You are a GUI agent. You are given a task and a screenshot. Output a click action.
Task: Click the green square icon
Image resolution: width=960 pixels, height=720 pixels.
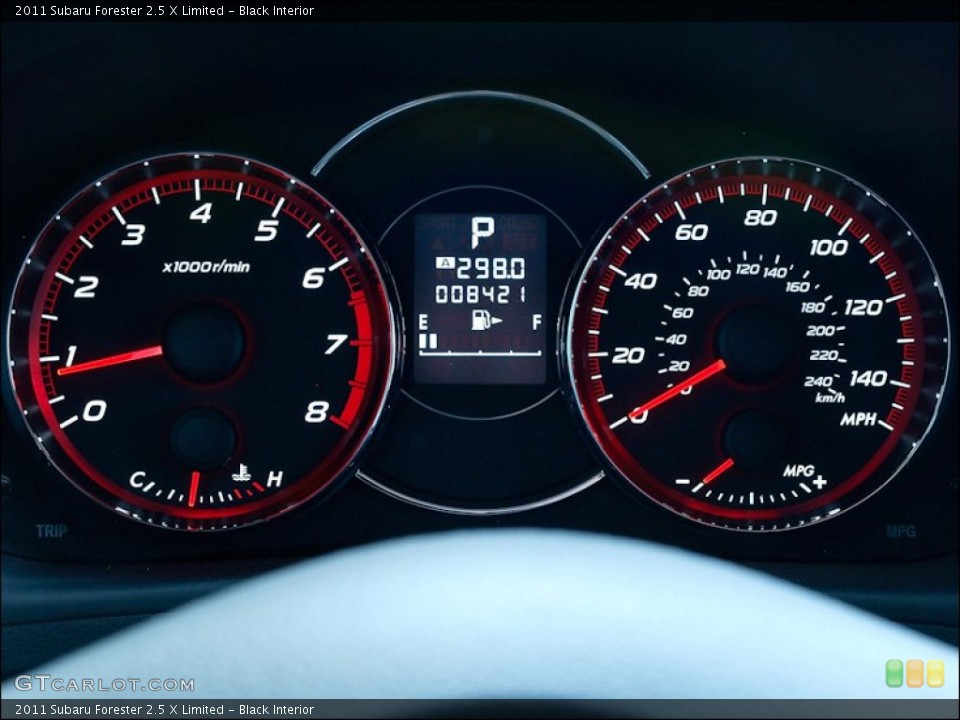click(x=894, y=673)
